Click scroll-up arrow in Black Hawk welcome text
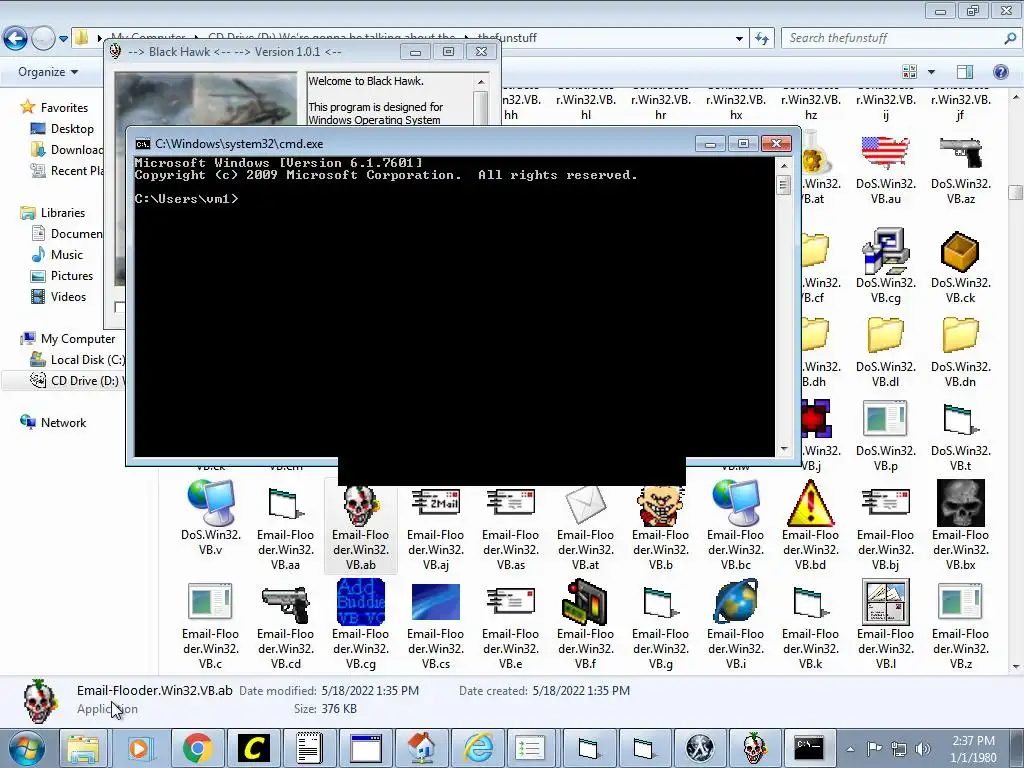This screenshot has height=768, width=1024. [481, 82]
